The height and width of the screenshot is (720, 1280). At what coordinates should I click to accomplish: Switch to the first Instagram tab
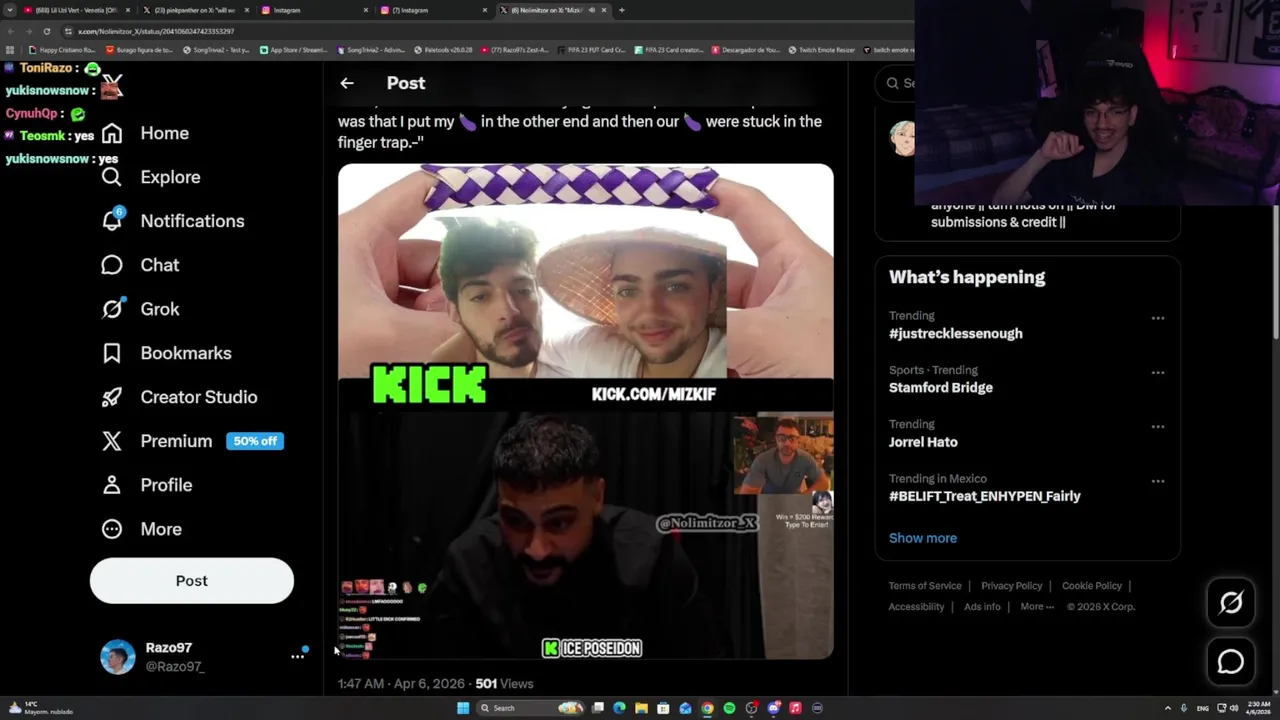pyautogui.click(x=313, y=10)
